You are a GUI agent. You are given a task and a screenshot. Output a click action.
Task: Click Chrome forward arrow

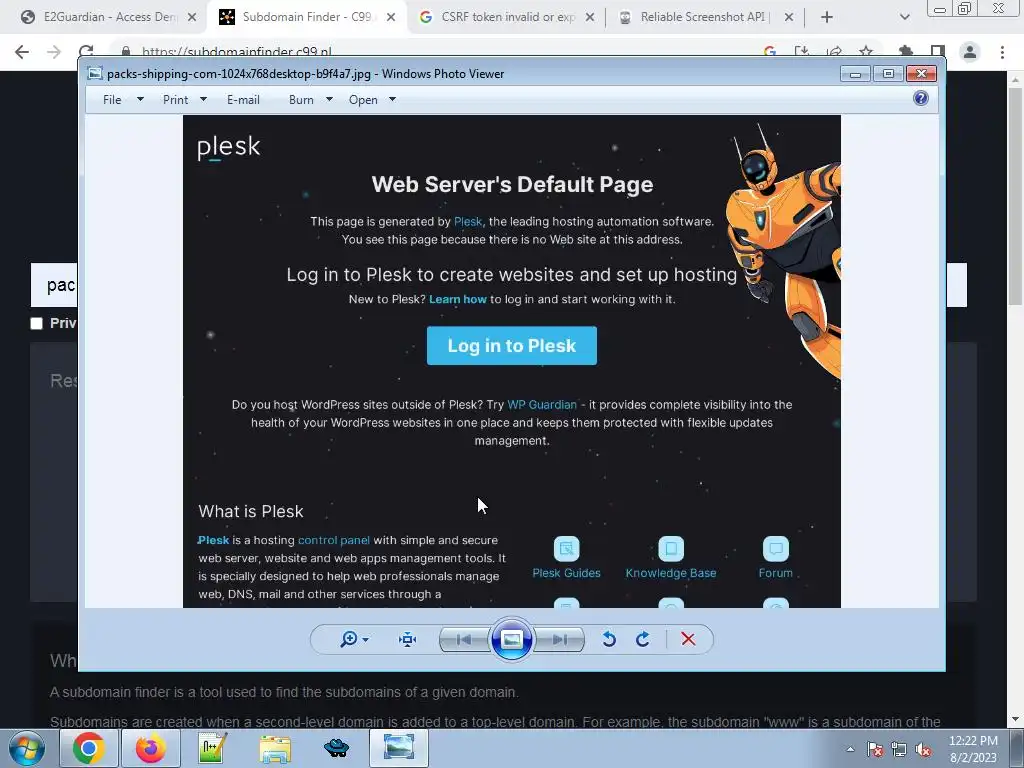54,52
